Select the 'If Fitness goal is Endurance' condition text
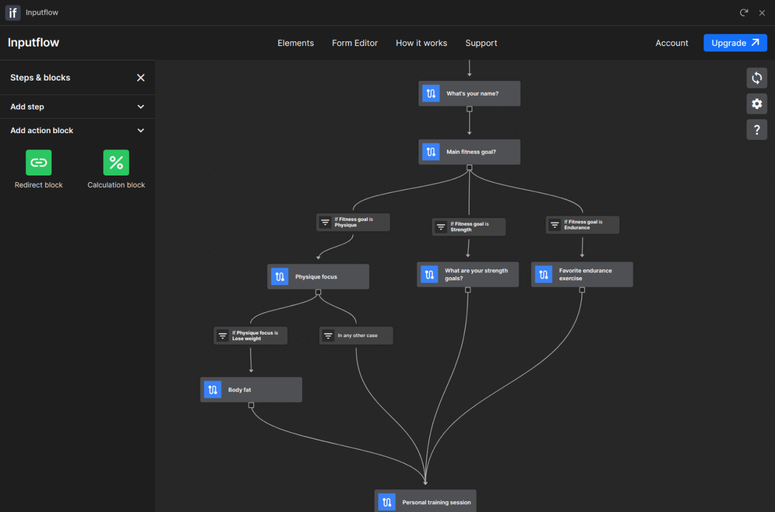 (583, 225)
